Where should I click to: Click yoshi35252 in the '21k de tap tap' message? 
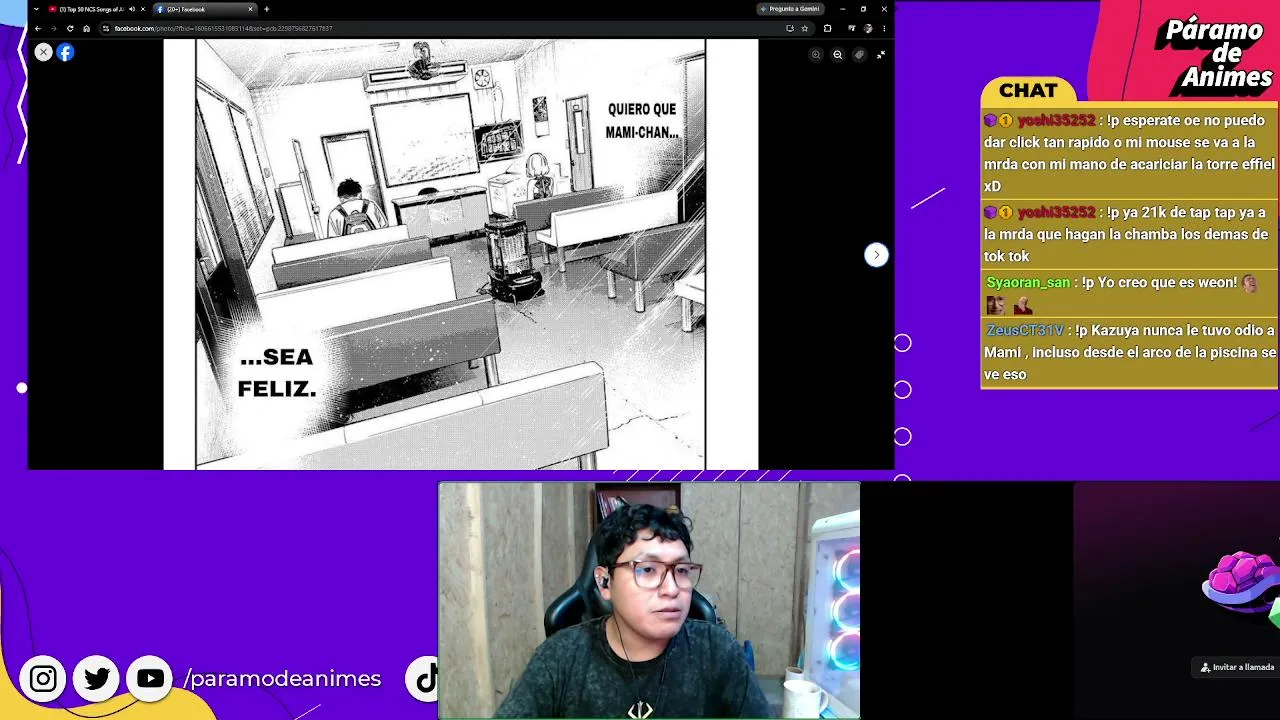tap(1056, 212)
